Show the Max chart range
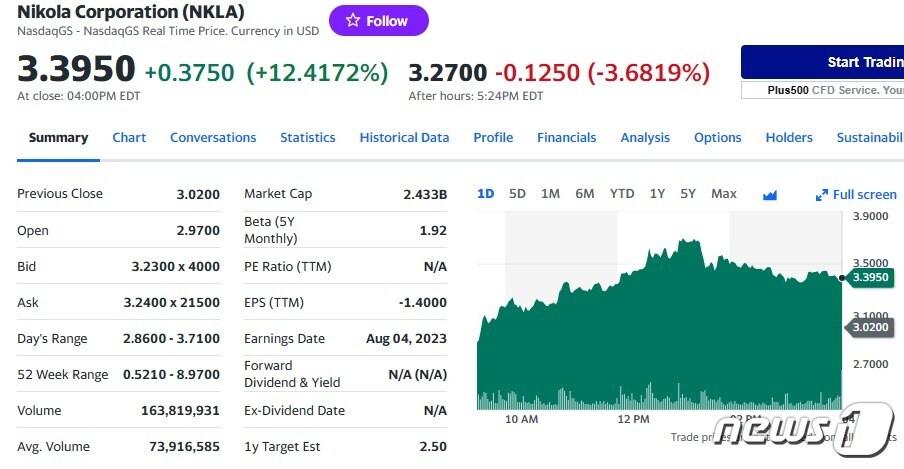 point(724,194)
